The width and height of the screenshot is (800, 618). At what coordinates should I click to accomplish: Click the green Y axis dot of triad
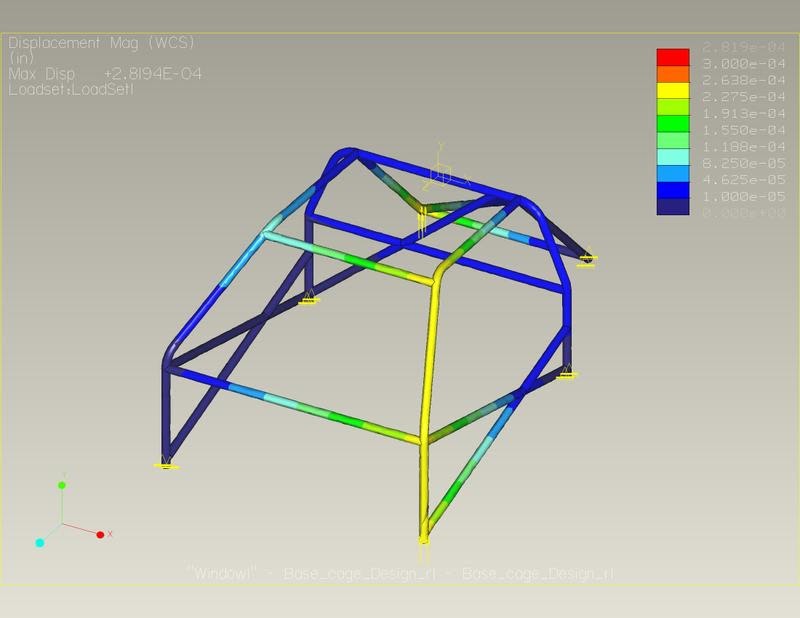tap(62, 485)
